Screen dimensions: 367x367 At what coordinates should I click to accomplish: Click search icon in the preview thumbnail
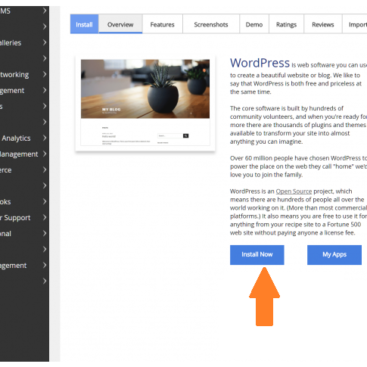(186, 136)
